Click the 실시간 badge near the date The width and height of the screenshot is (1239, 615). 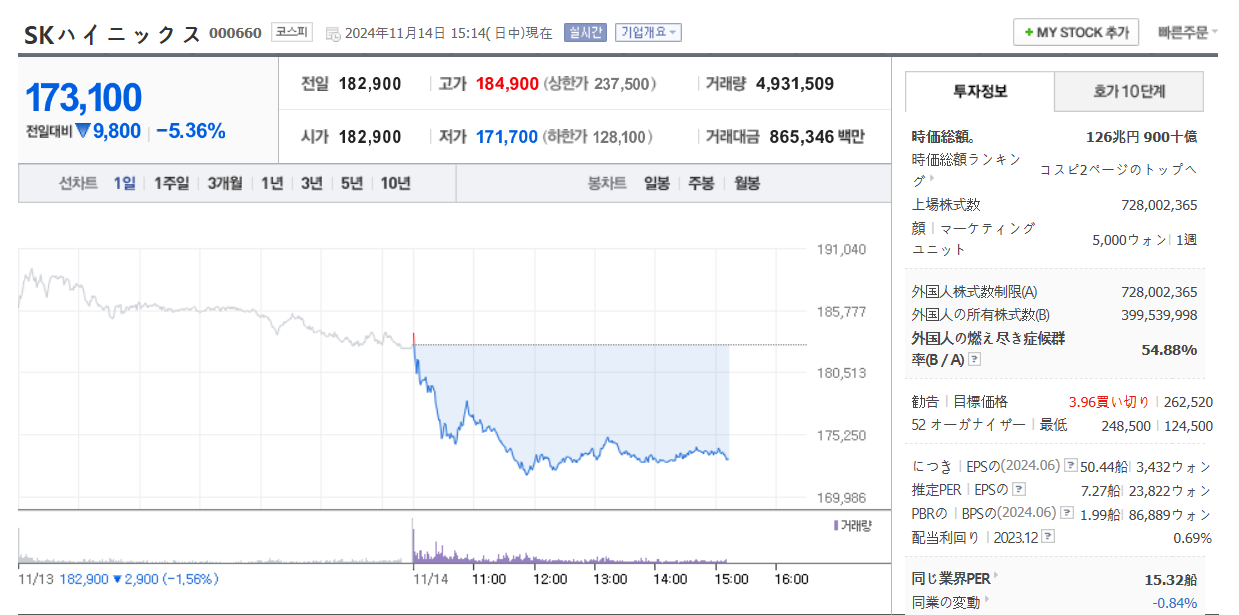tap(585, 33)
